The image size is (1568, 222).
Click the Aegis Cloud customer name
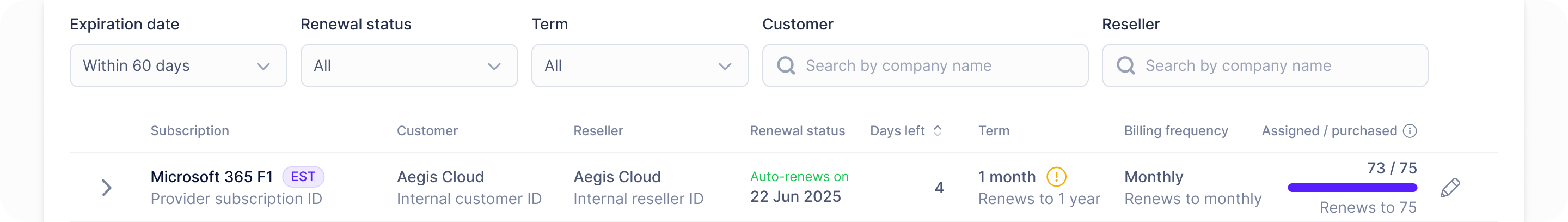click(x=440, y=177)
